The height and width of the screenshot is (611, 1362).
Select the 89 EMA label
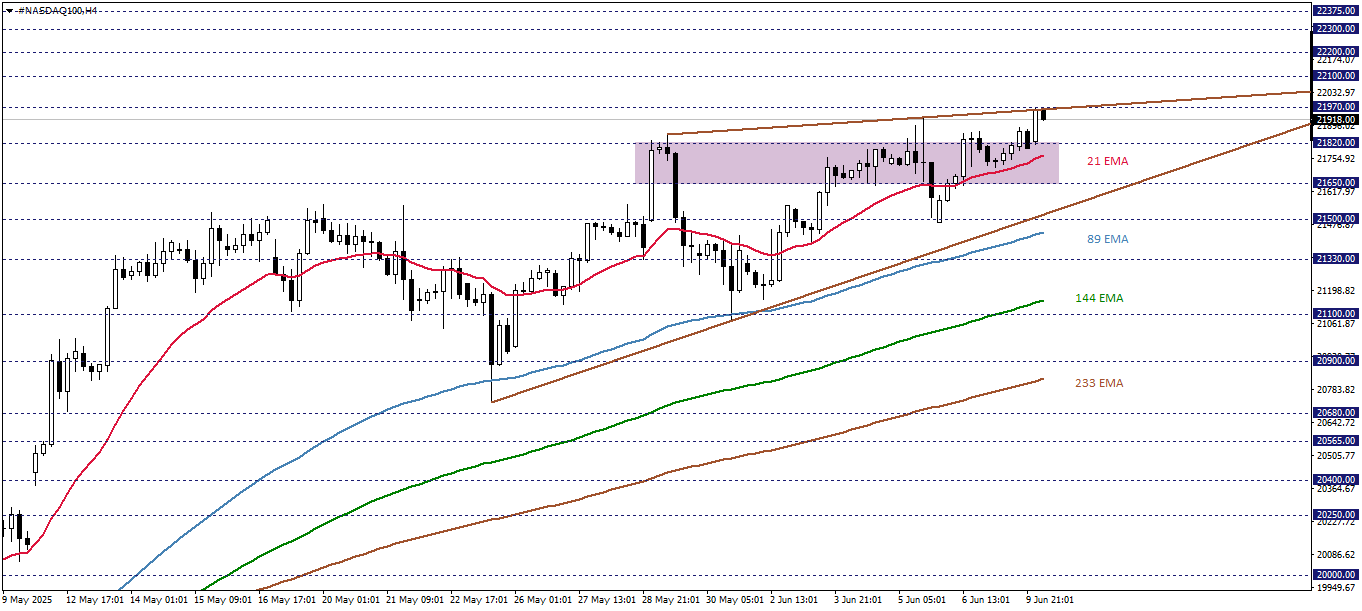point(1107,239)
